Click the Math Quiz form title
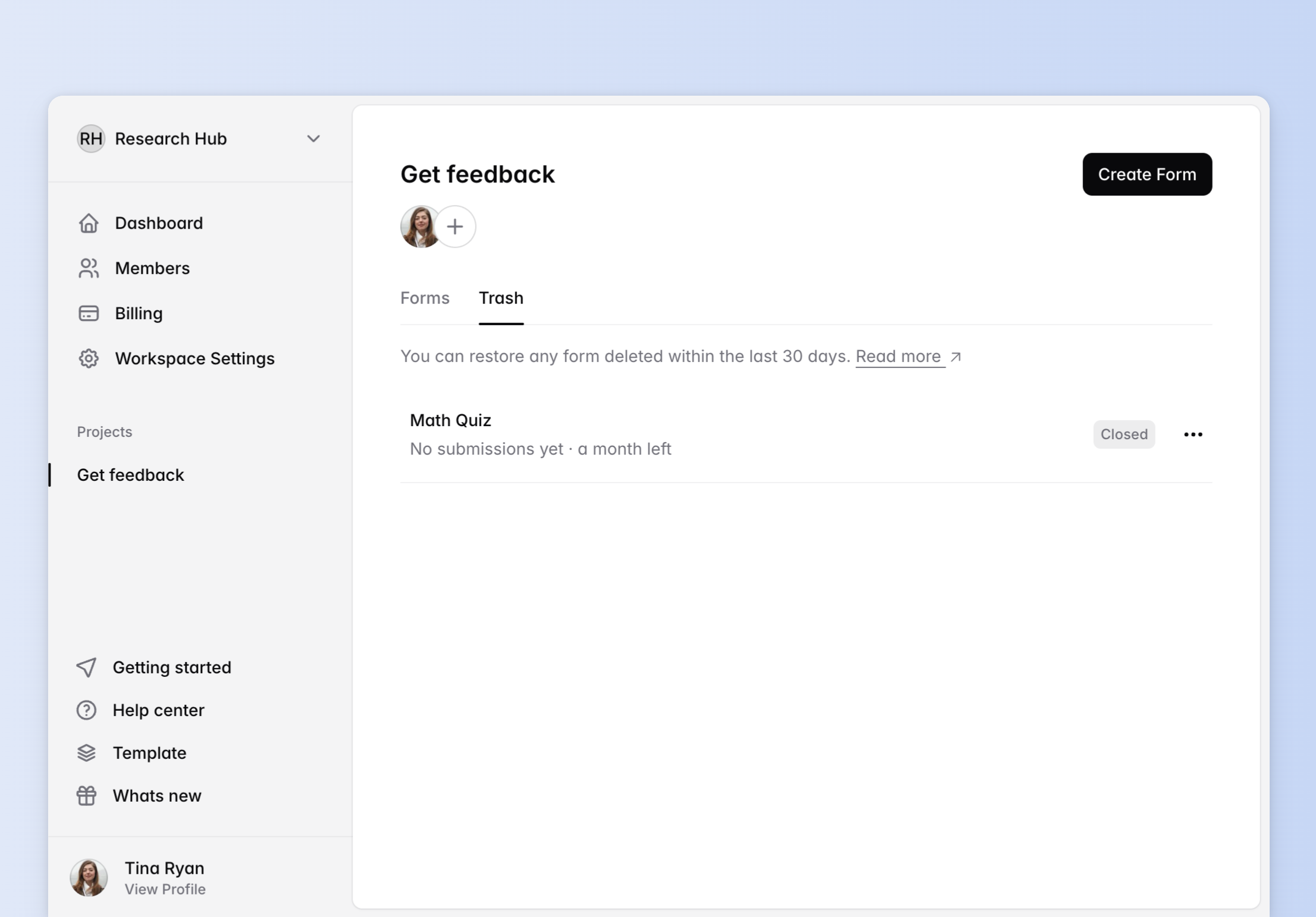 (x=450, y=420)
